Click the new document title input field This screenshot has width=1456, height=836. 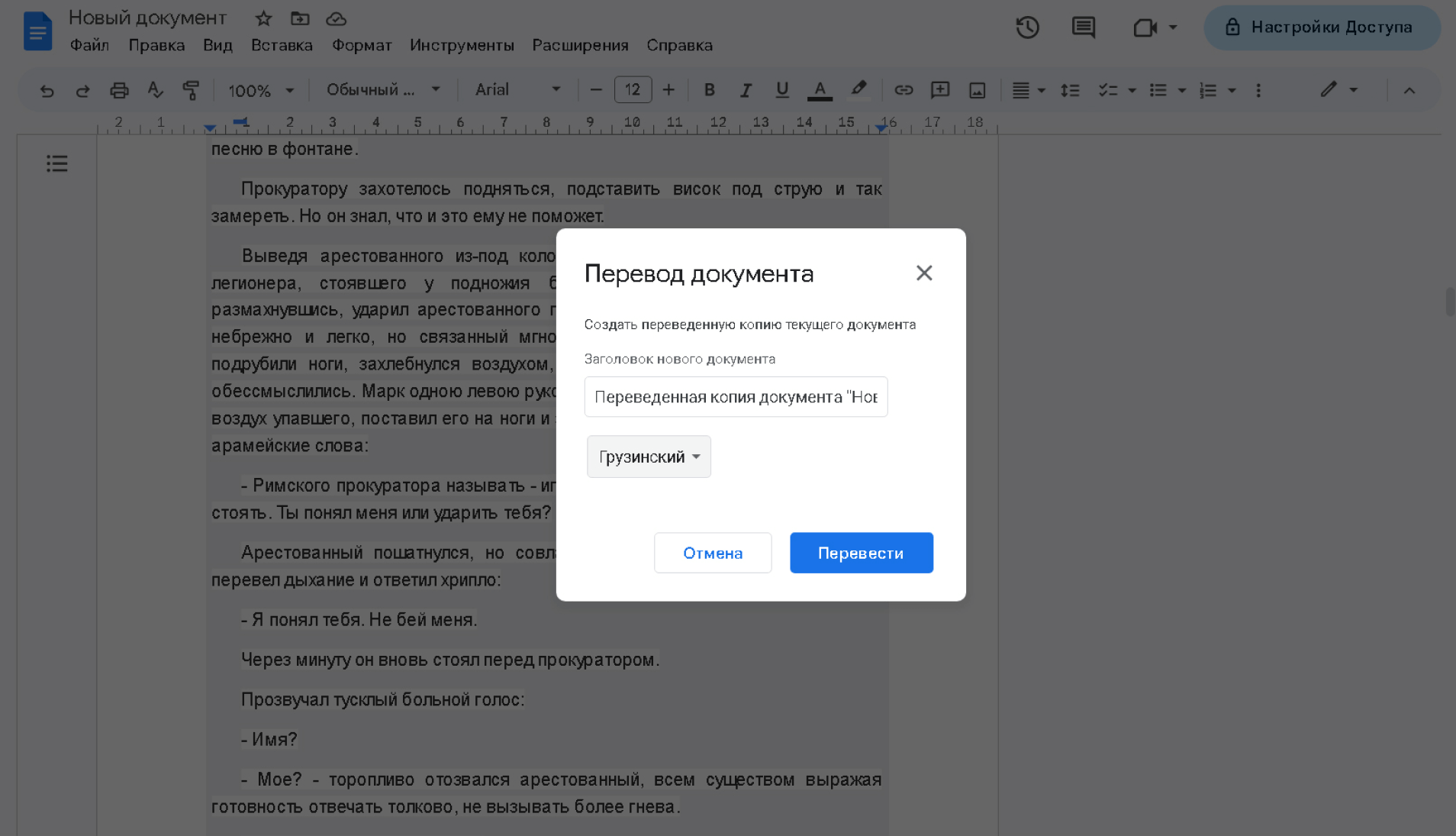(736, 397)
